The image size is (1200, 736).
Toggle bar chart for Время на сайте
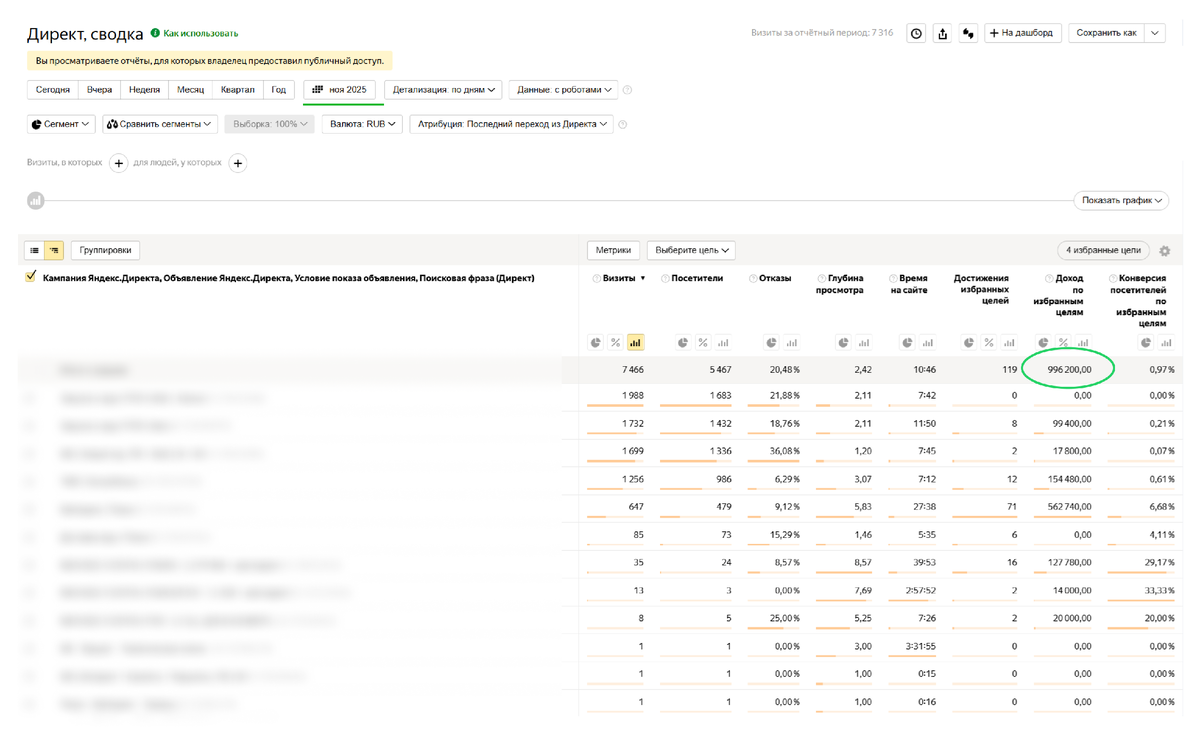pos(927,343)
